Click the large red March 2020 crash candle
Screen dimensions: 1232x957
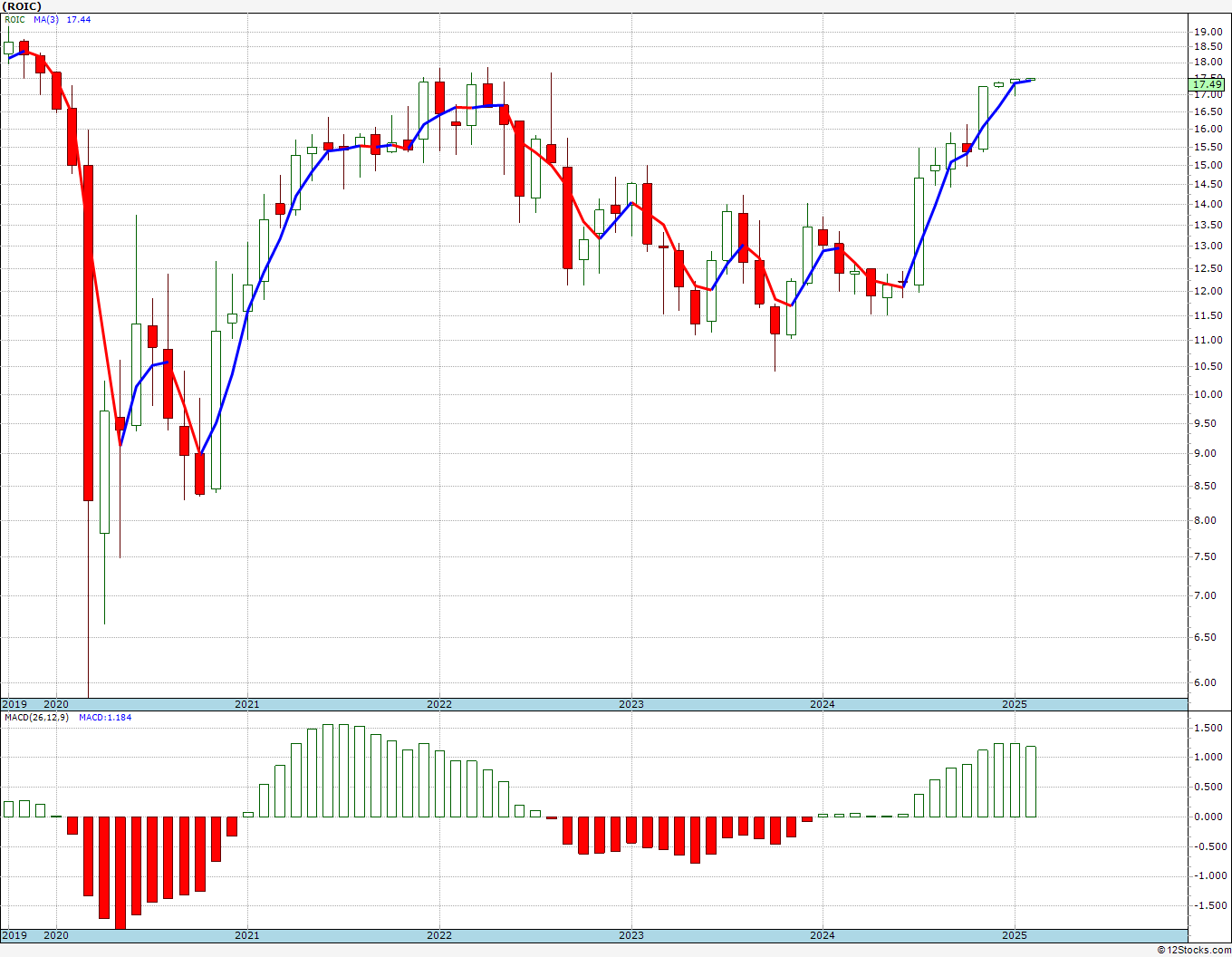pyautogui.click(x=88, y=333)
